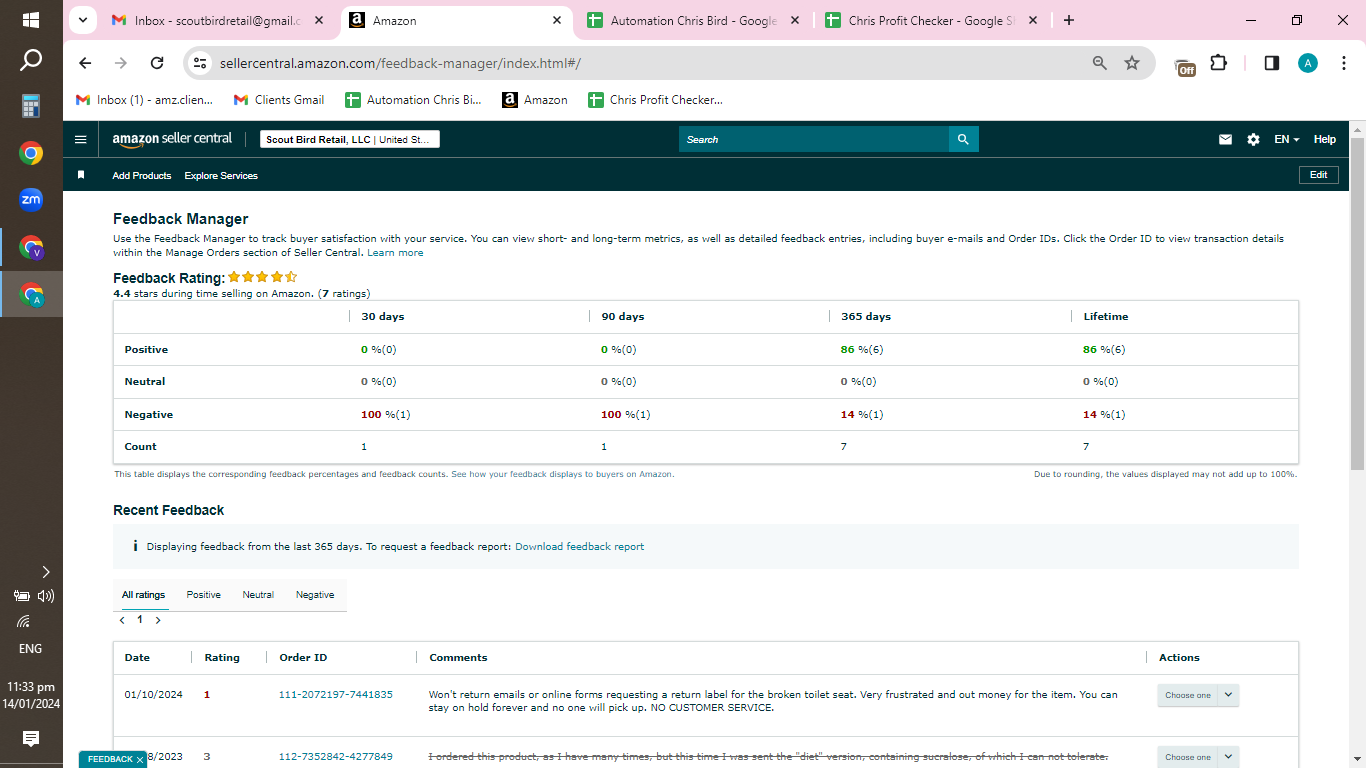This screenshot has height=768, width=1366.
Task: Click the bookmark flag icon beside Add Products
Action: [x=81, y=175]
